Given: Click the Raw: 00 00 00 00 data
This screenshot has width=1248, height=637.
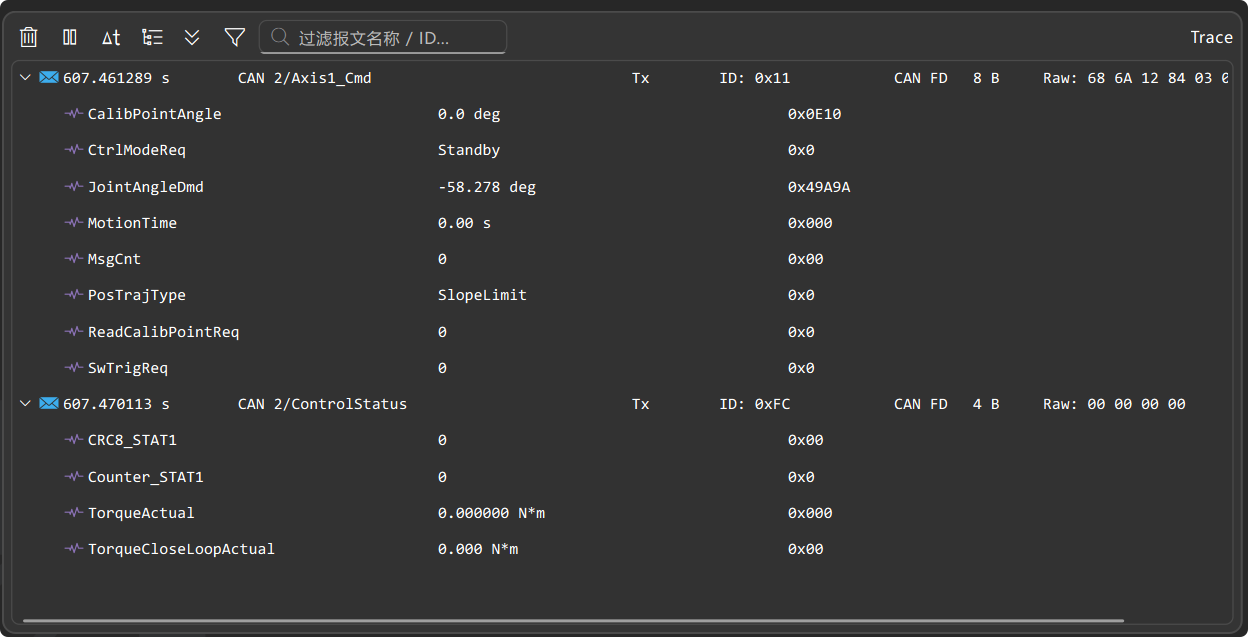Looking at the screenshot, I should coord(1114,404).
